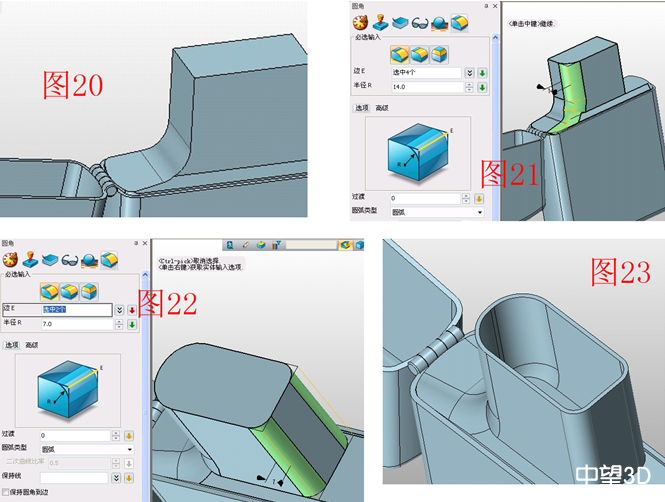The image size is (665, 502).
Task: Click the green arrow beside 半径 R 14.0
Action: 481,88
